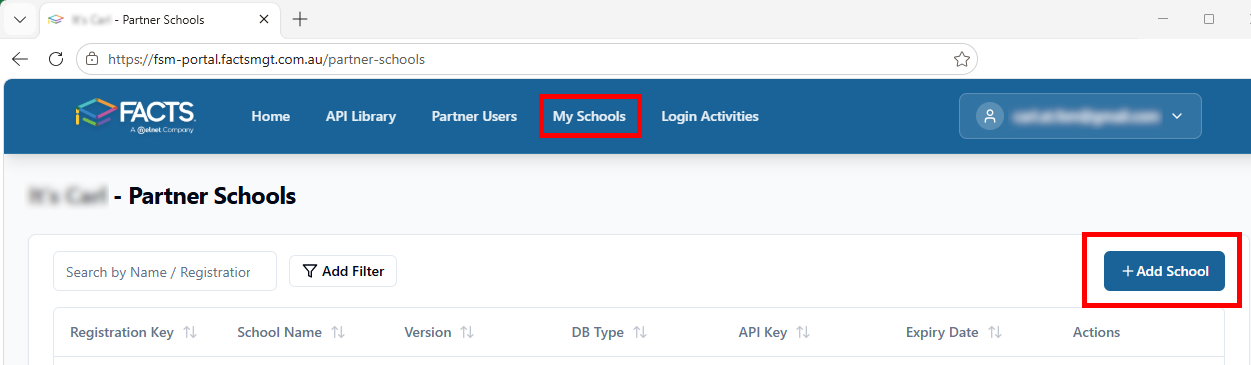Screen dimensions: 1251x365
Task: Sort by Registration Key column arrows
Action: 190,332
